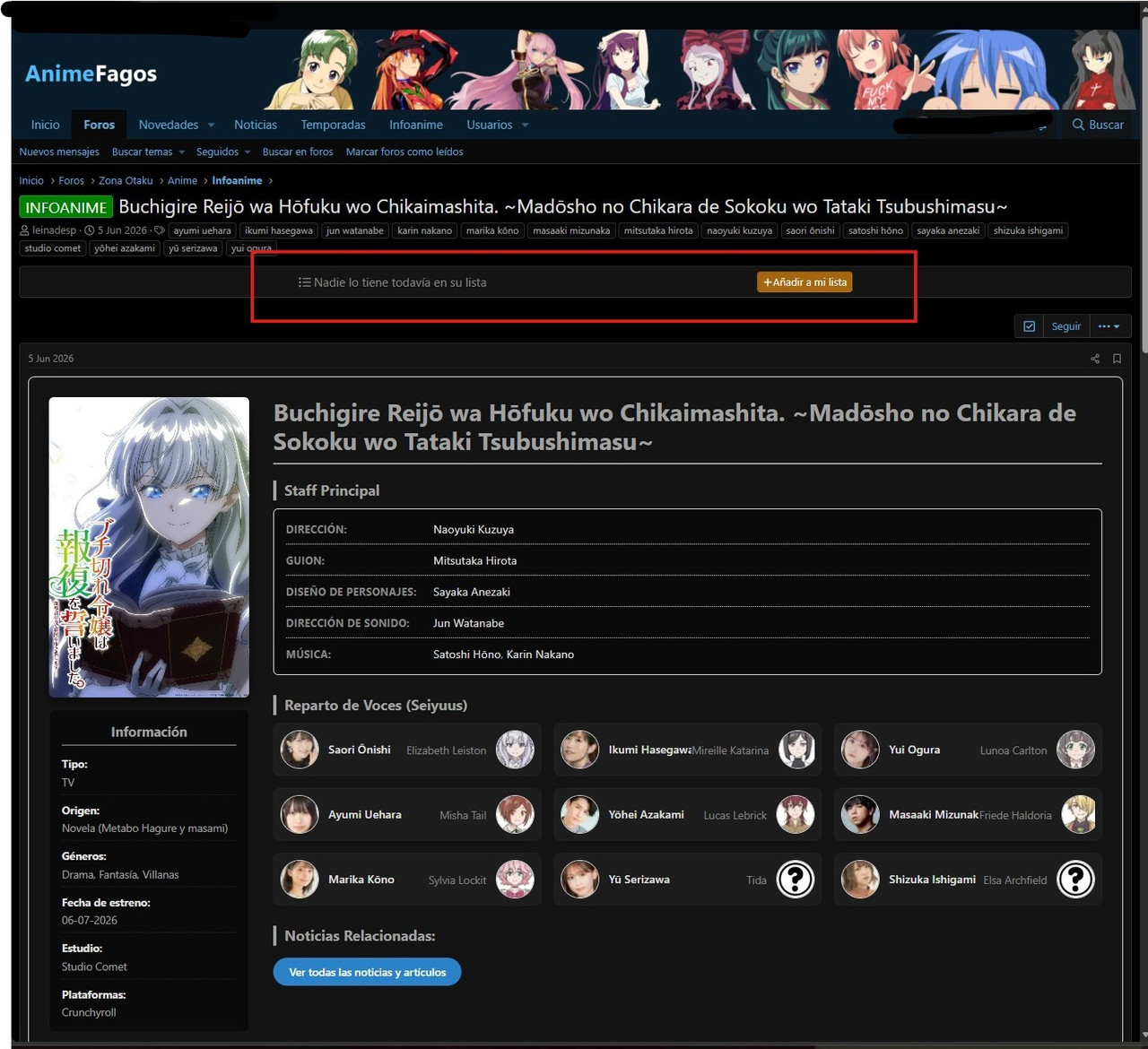The height and width of the screenshot is (1049, 1148).
Task: Click Ikumi Hasegawa's avatar photo
Action: (579, 750)
